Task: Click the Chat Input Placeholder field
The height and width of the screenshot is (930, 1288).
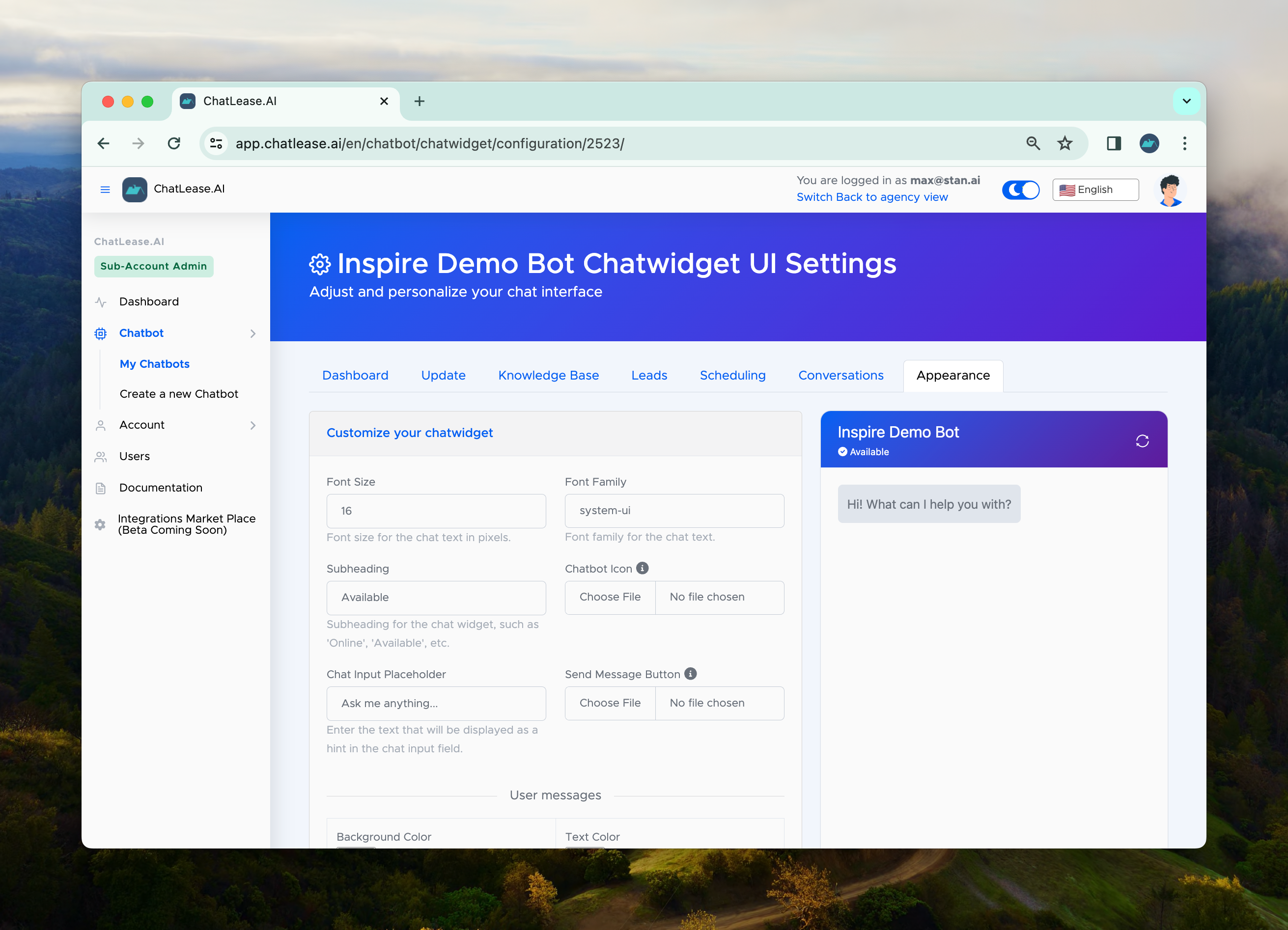Action: click(436, 704)
